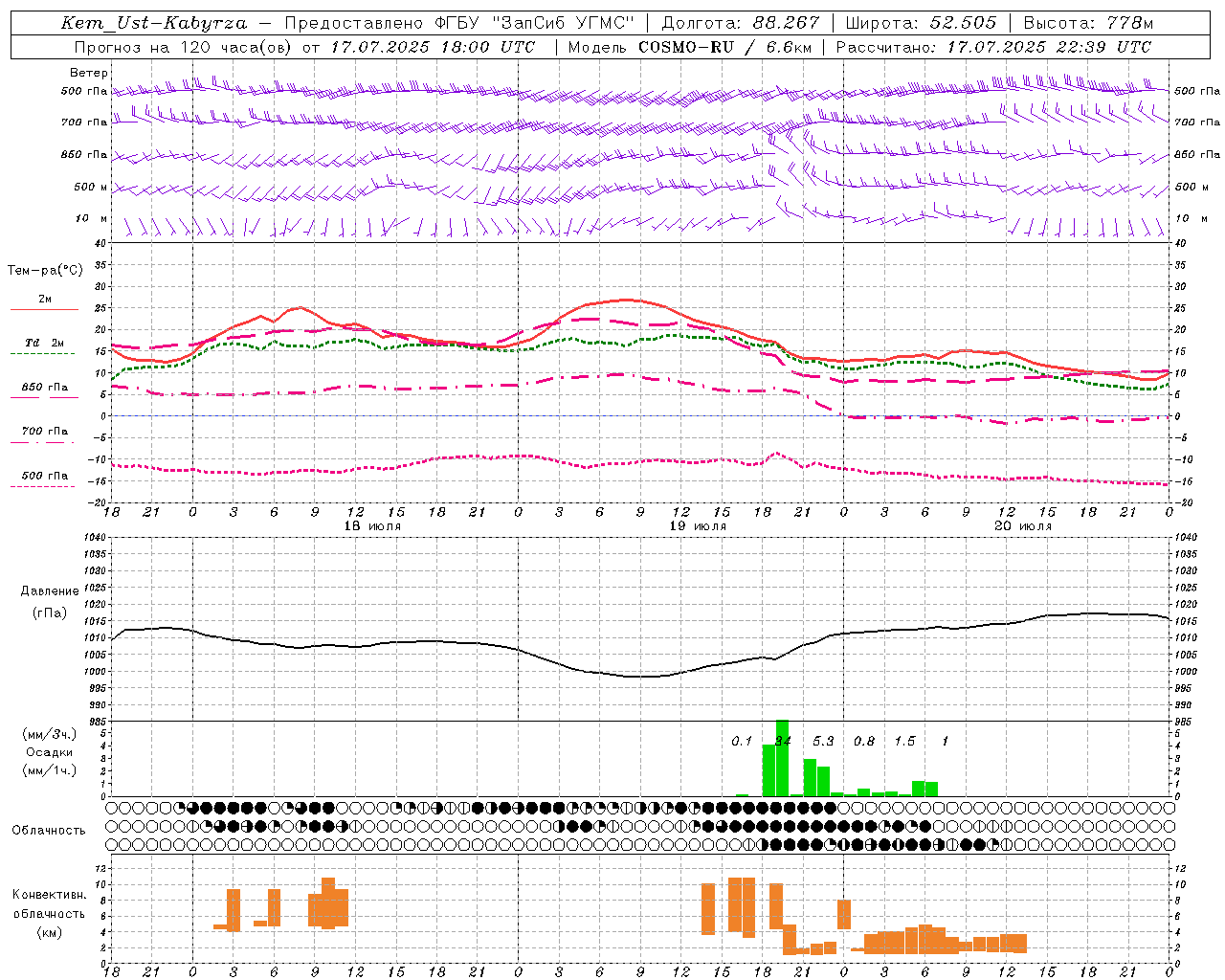Click the station name Kem_Ust-Kabyrza
Viewport: 1225px width, 980px height.
pyautogui.click(x=154, y=23)
